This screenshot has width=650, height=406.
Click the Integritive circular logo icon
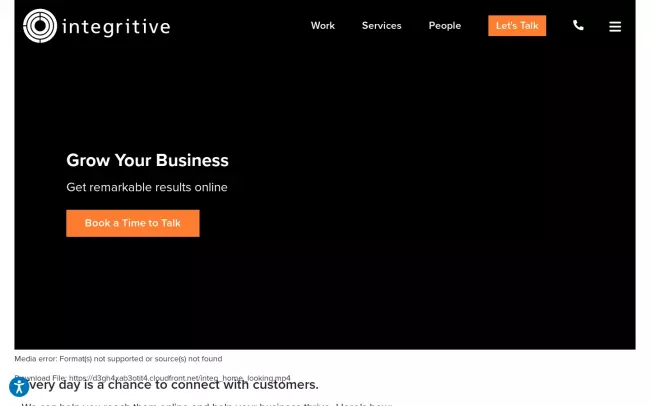click(x=40, y=26)
